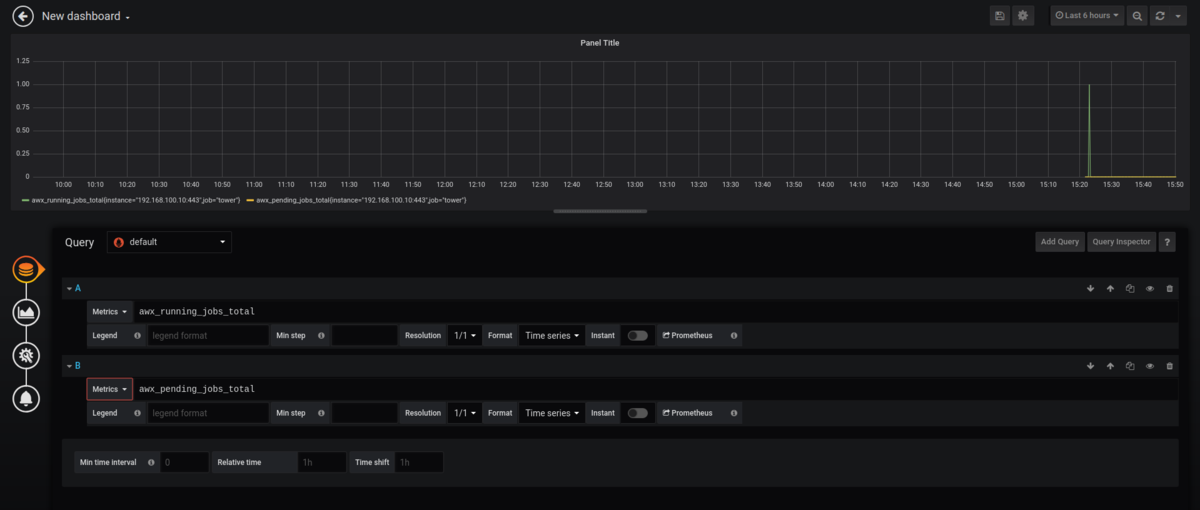Delete query A with the trash icon

click(1169, 288)
